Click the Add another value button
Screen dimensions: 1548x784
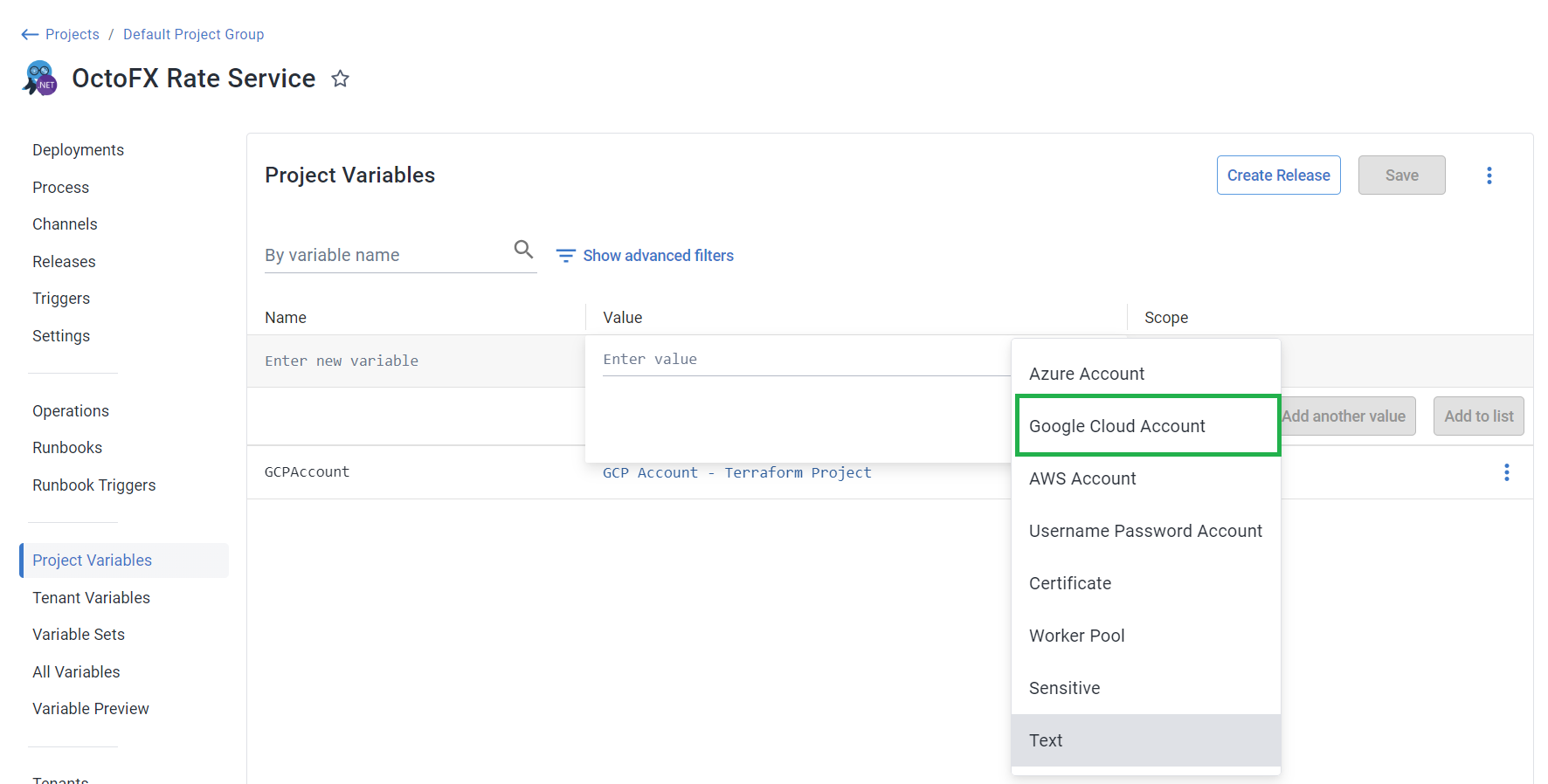click(x=1348, y=416)
